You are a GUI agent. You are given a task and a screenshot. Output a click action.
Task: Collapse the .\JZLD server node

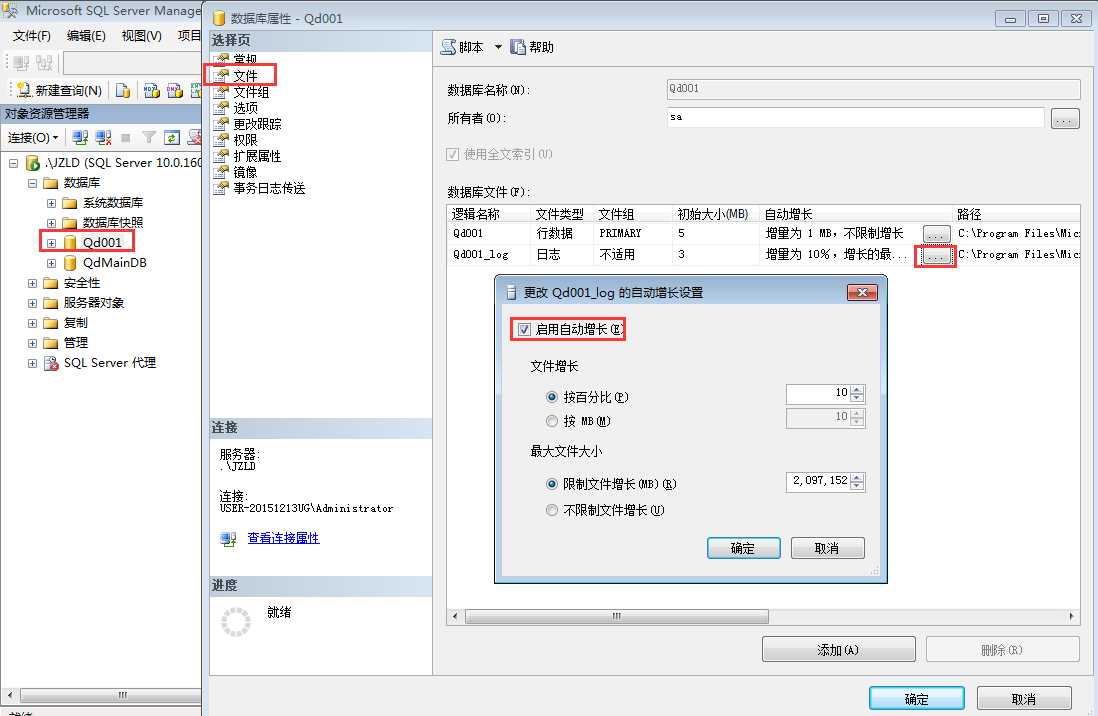pos(13,163)
